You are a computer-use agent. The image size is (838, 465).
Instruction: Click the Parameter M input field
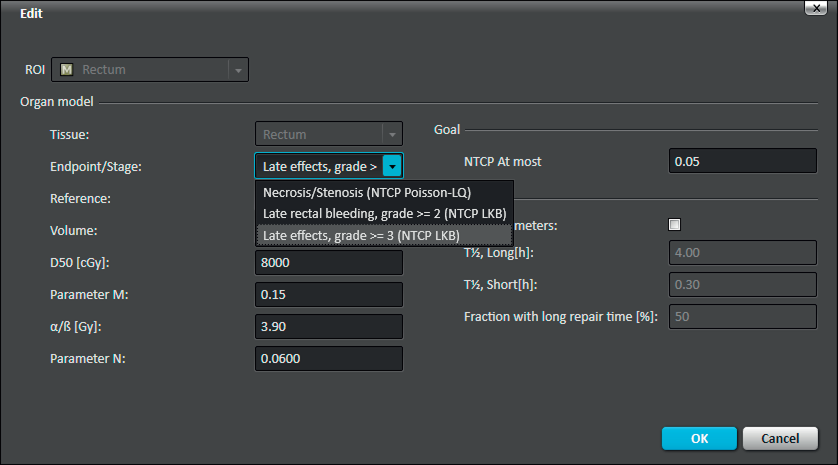[x=329, y=294]
